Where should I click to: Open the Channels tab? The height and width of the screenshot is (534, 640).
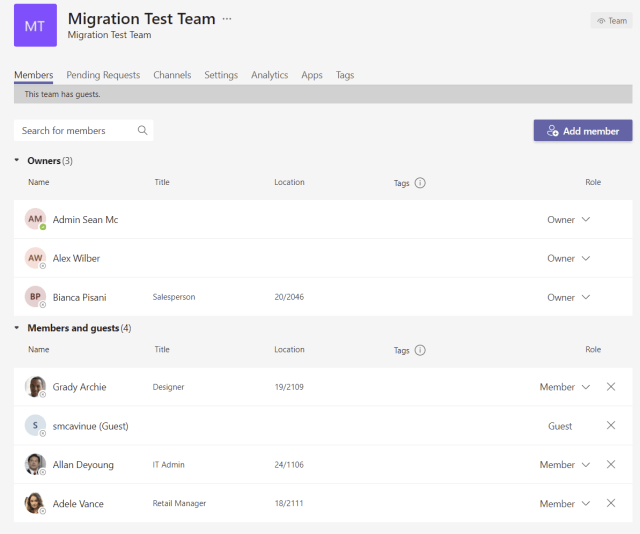[x=172, y=75]
